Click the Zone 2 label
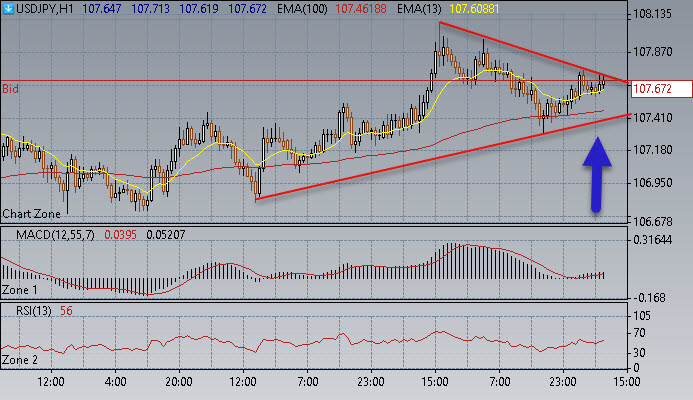The image size is (693, 400). tap(20, 360)
